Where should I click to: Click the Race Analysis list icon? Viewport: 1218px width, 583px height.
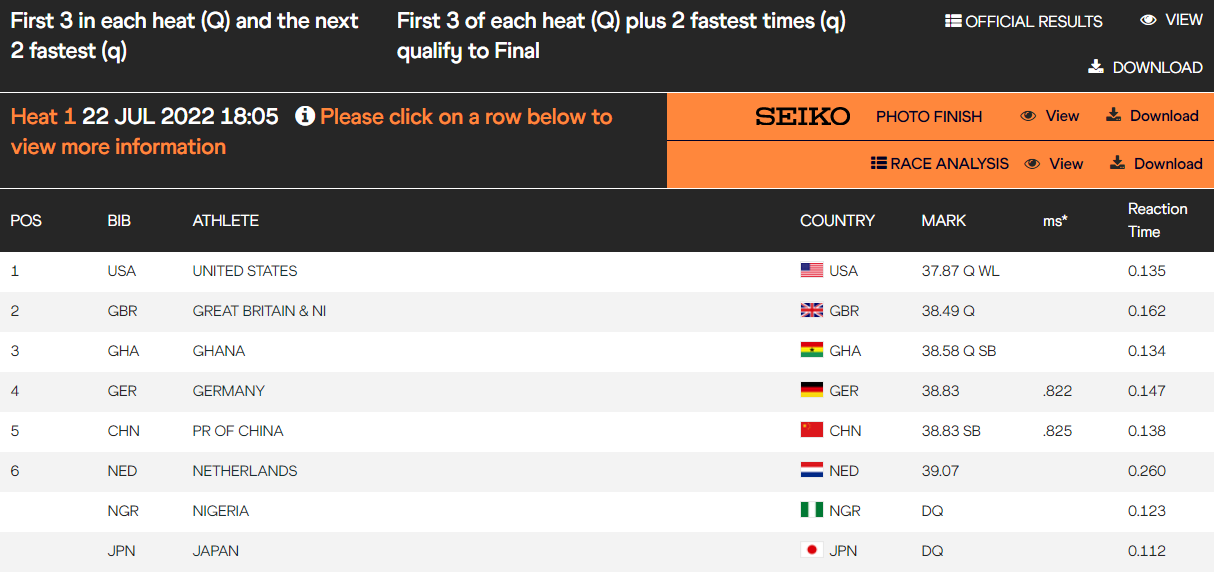click(879, 163)
